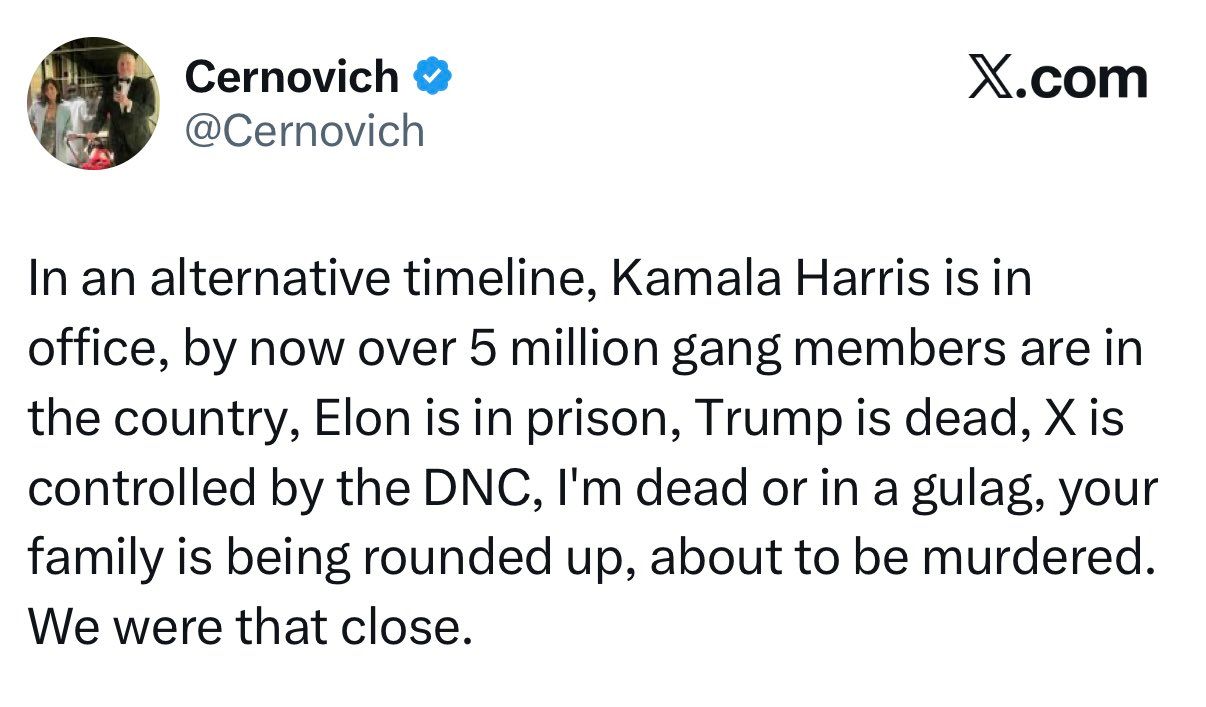Viewport: 1206px width, 707px height.
Task: Click the Cernovich display name
Action: (292, 77)
